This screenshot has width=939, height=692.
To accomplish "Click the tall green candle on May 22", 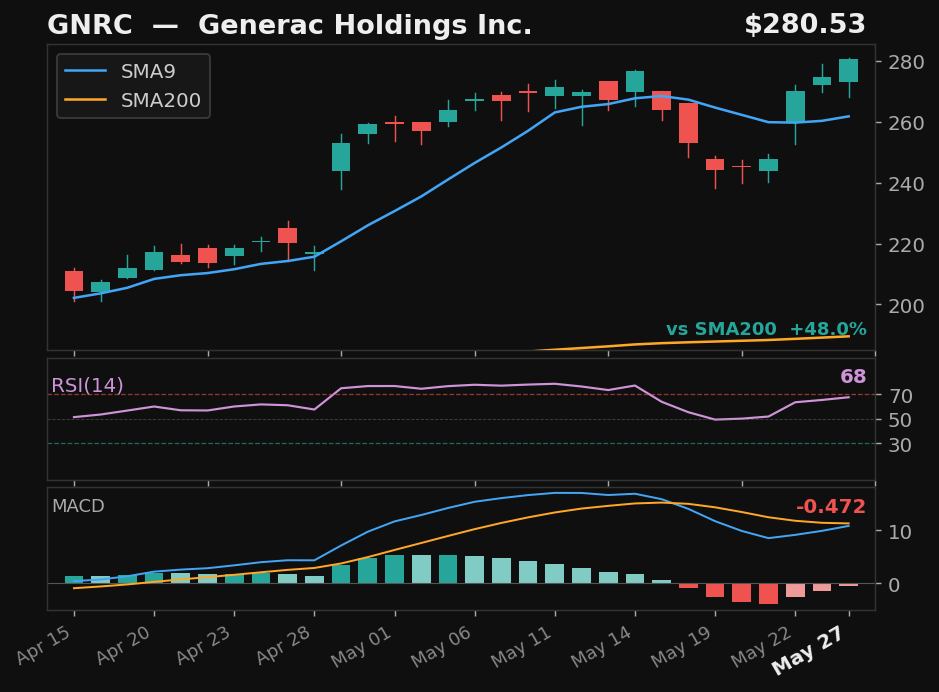I will click(795, 107).
